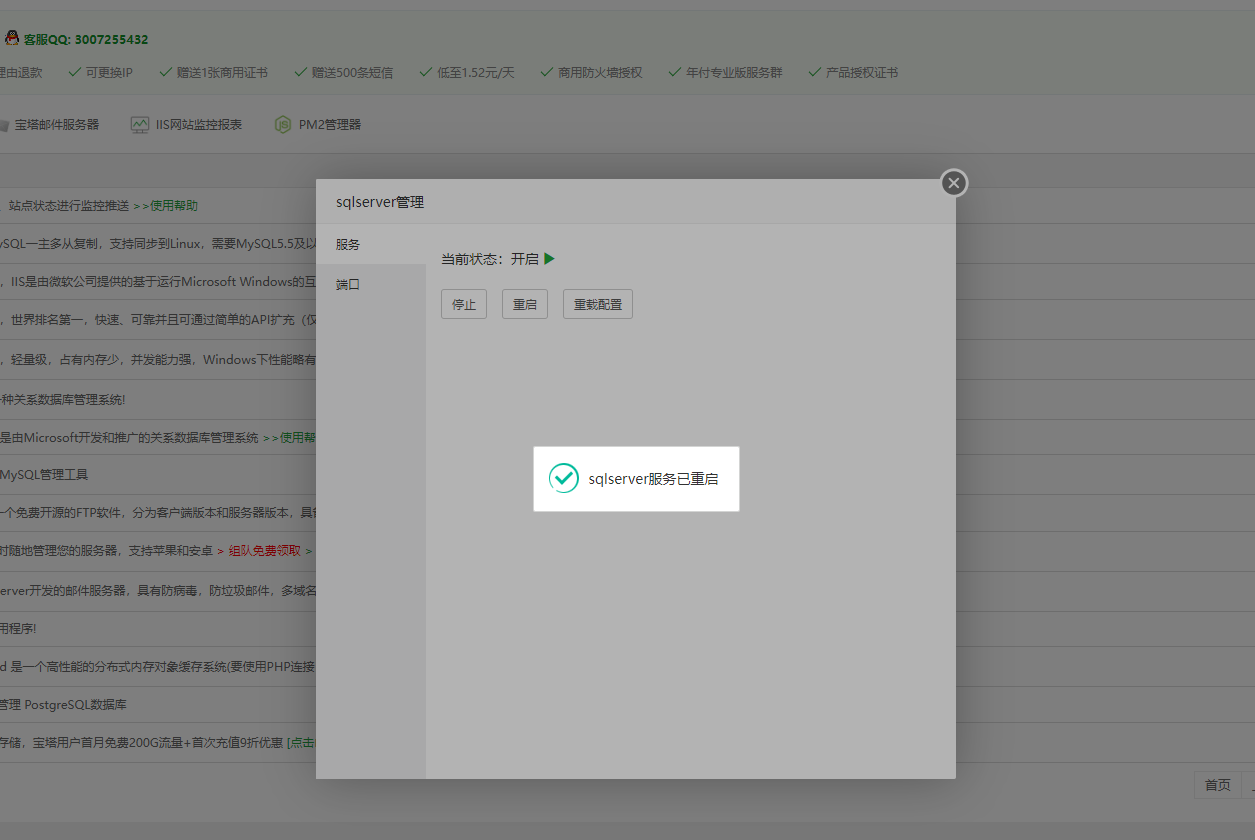Click the '赠送500条短信' feature text
Image resolution: width=1255 pixels, height=840 pixels.
point(352,73)
